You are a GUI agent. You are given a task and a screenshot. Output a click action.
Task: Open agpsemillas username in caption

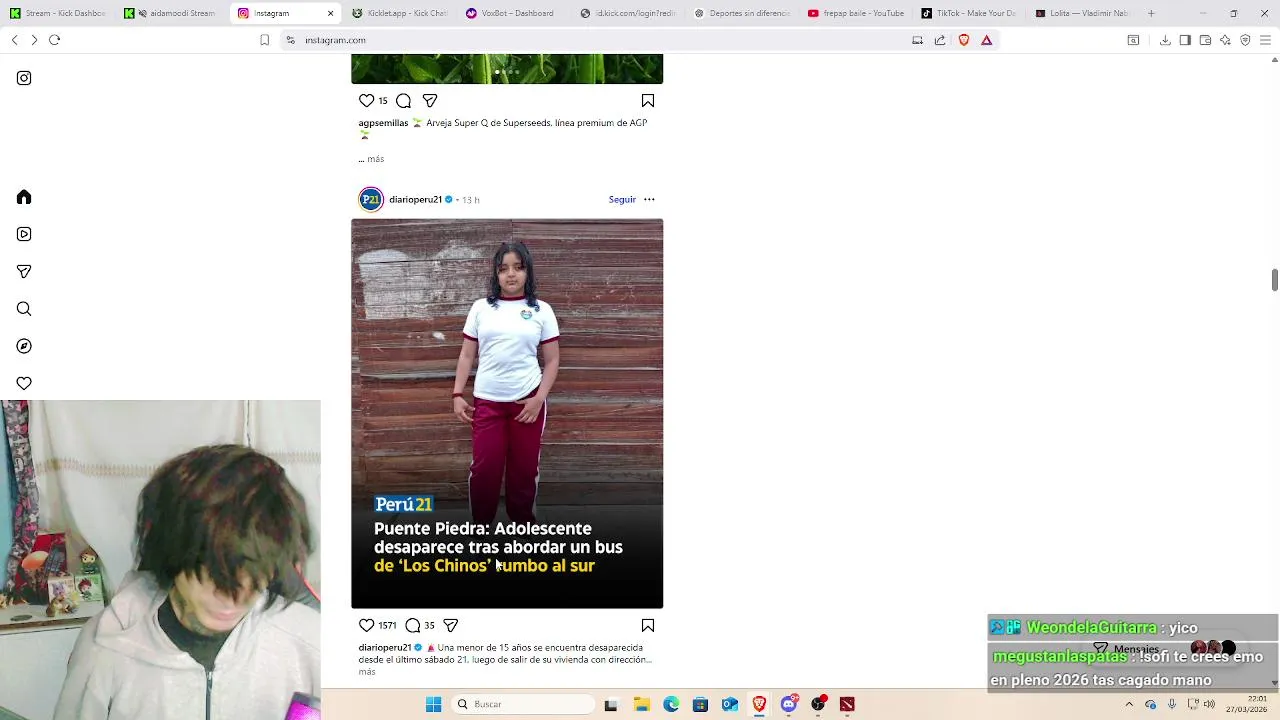coord(383,123)
